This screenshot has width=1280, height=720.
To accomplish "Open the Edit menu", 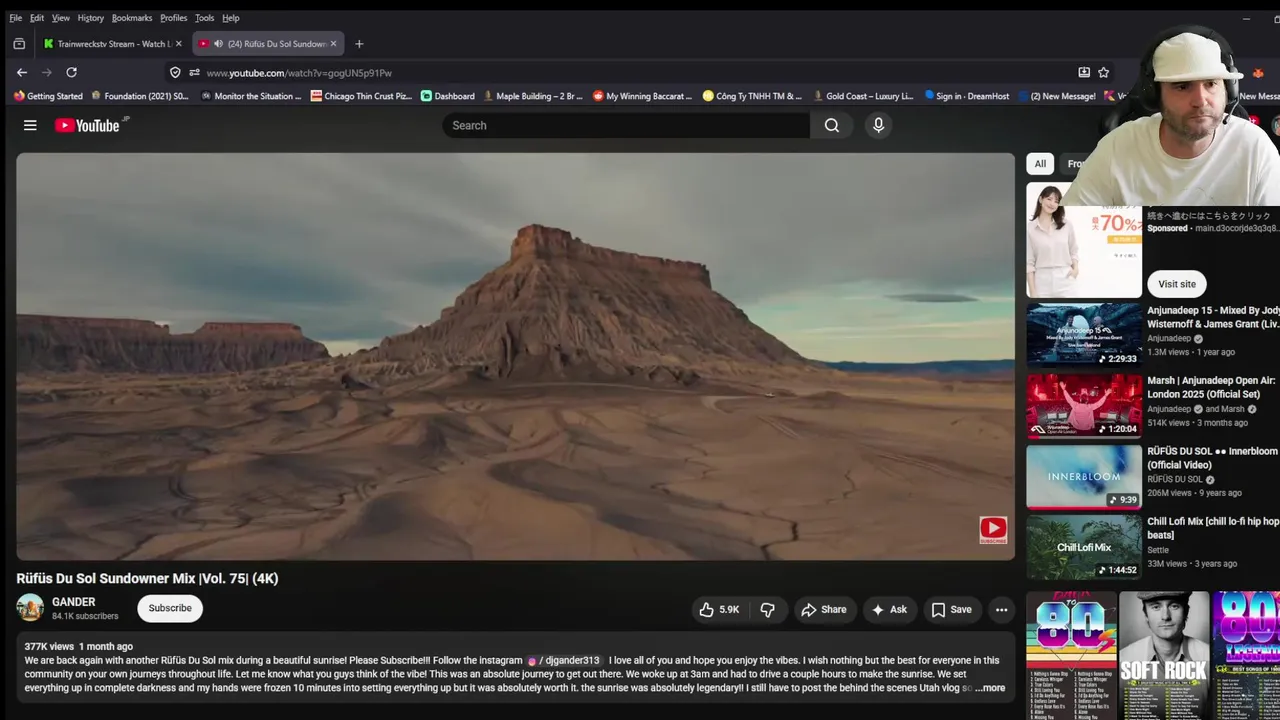I will pos(37,18).
